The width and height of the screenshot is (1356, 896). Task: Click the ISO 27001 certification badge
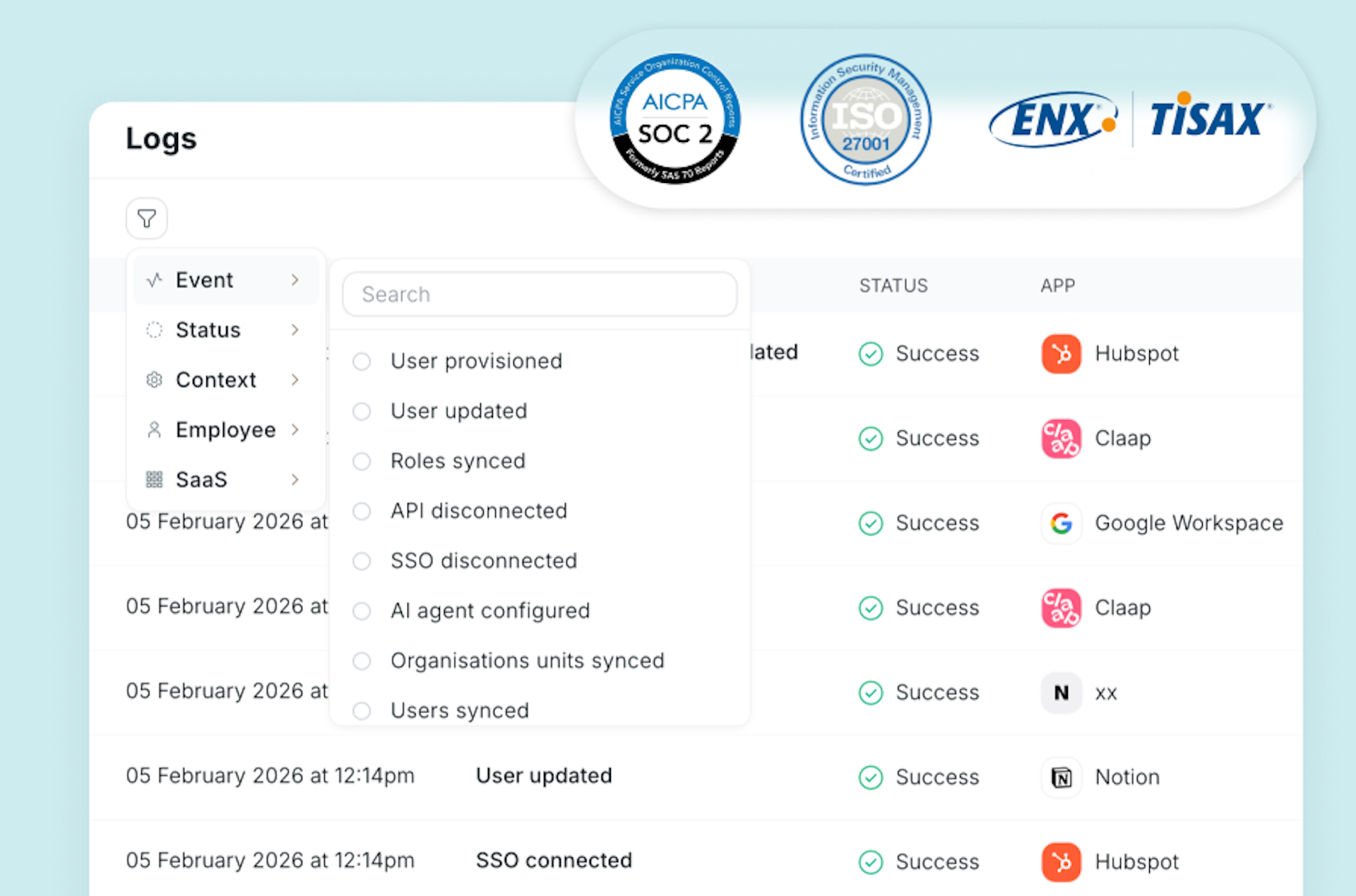click(x=865, y=120)
